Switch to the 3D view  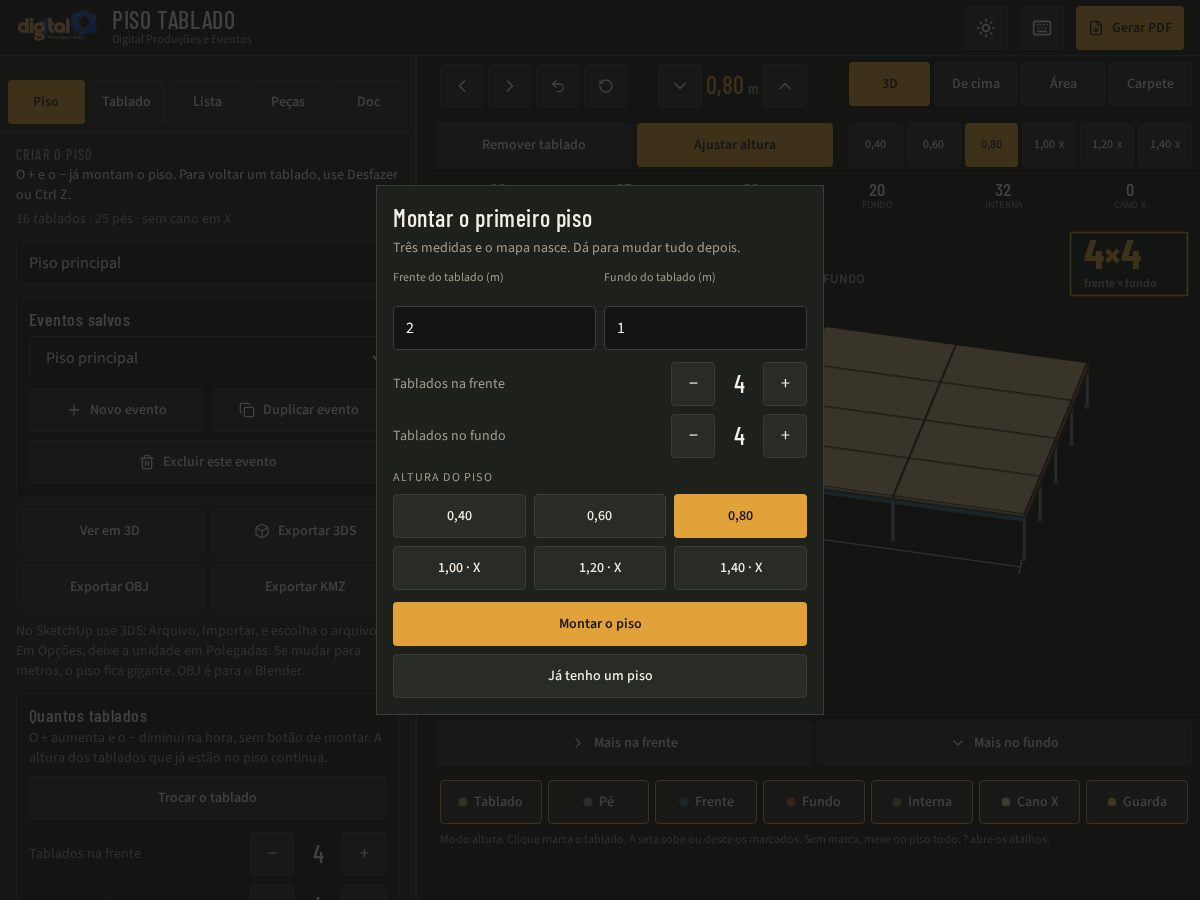(890, 84)
